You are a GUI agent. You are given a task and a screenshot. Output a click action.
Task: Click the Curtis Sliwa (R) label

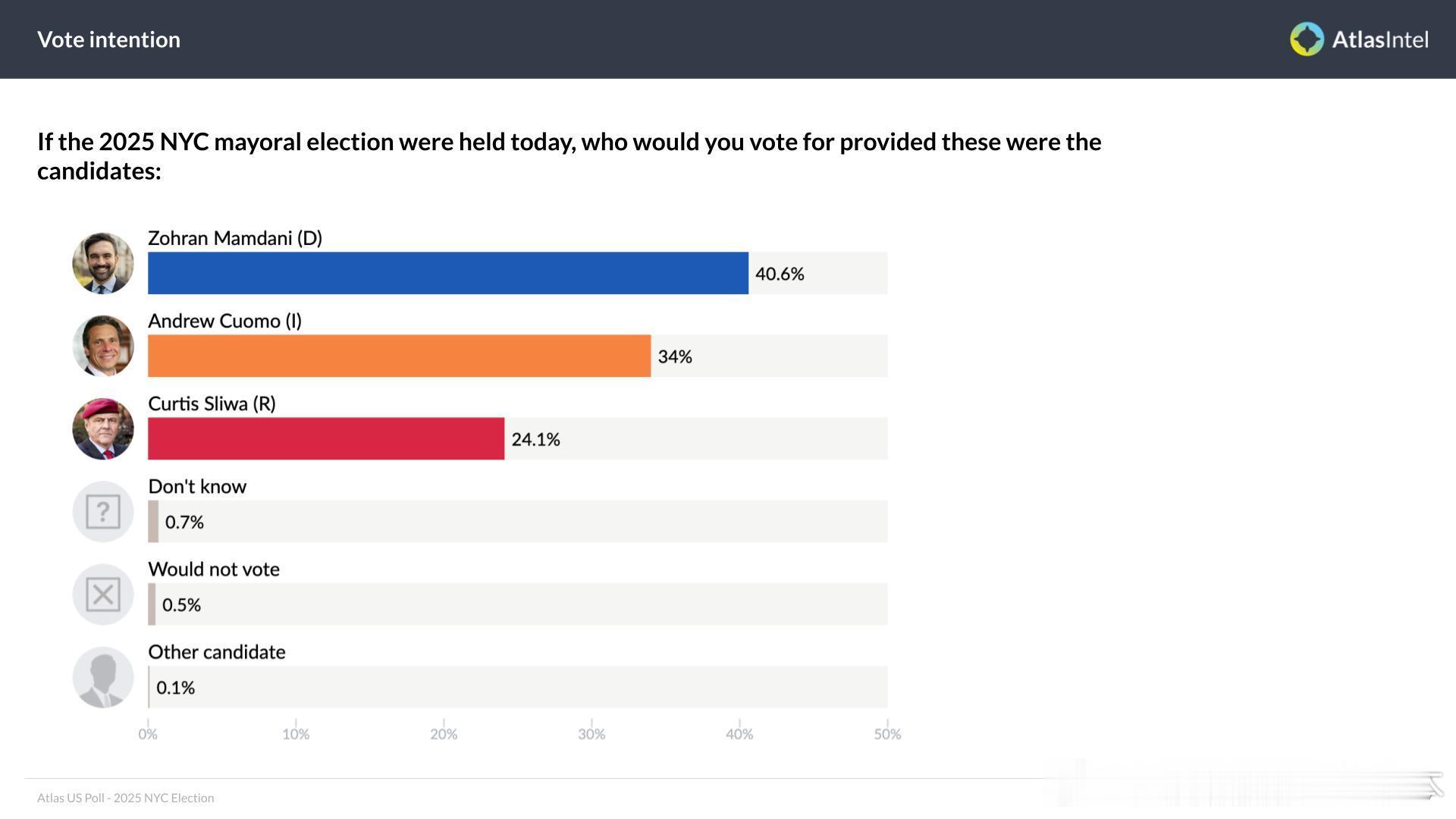click(x=212, y=403)
